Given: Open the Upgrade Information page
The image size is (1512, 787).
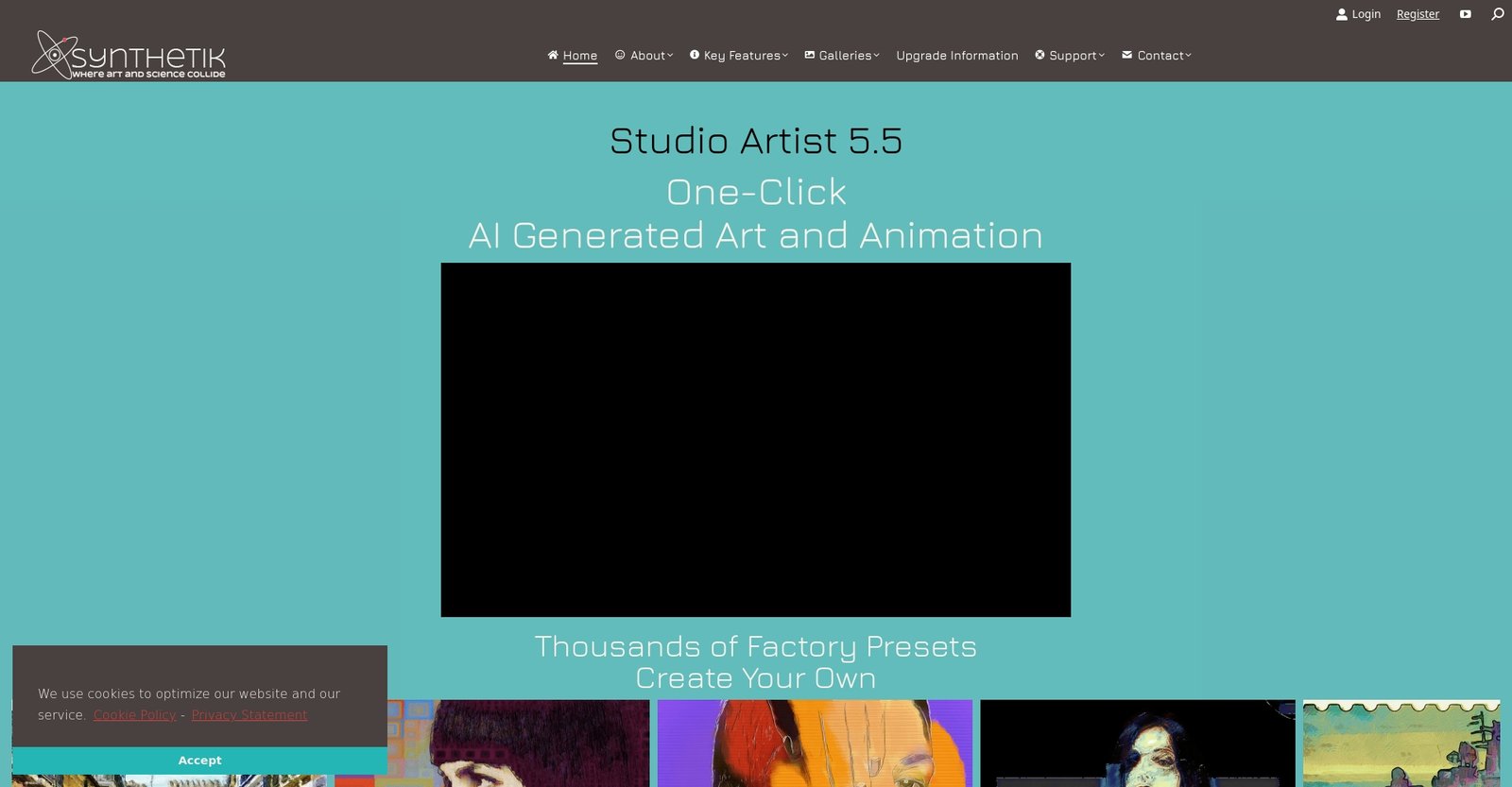Looking at the screenshot, I should (956, 56).
